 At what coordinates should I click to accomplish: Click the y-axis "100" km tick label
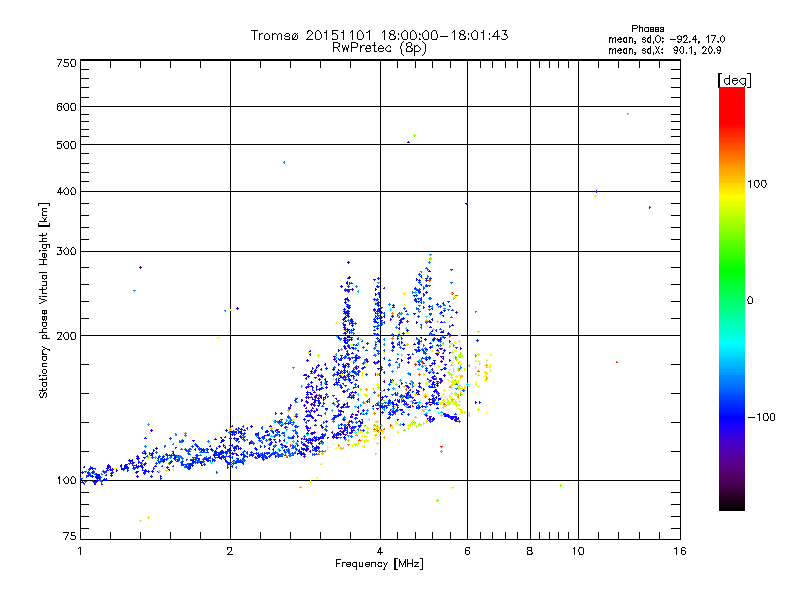(x=67, y=481)
